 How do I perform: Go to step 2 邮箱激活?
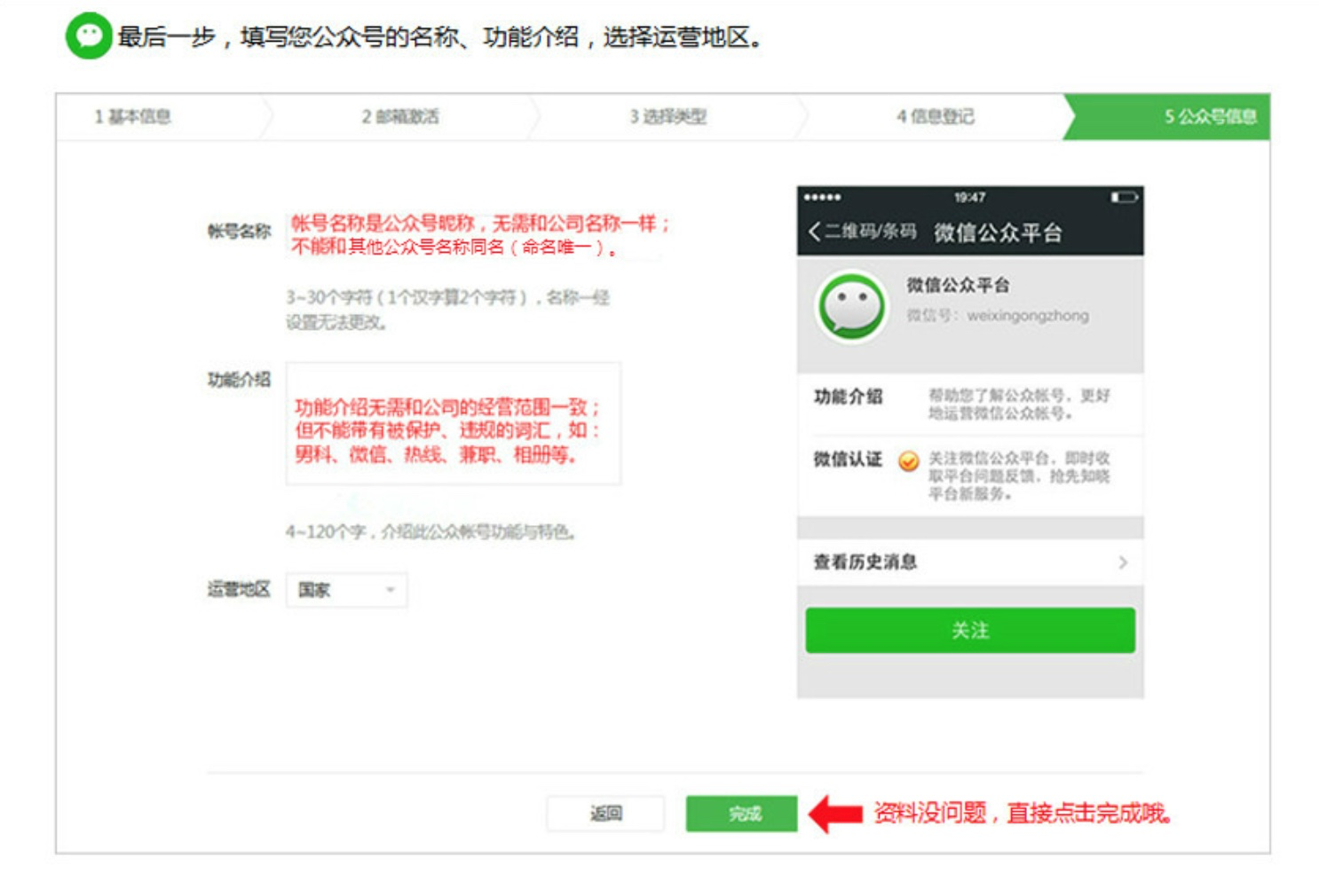(400, 116)
